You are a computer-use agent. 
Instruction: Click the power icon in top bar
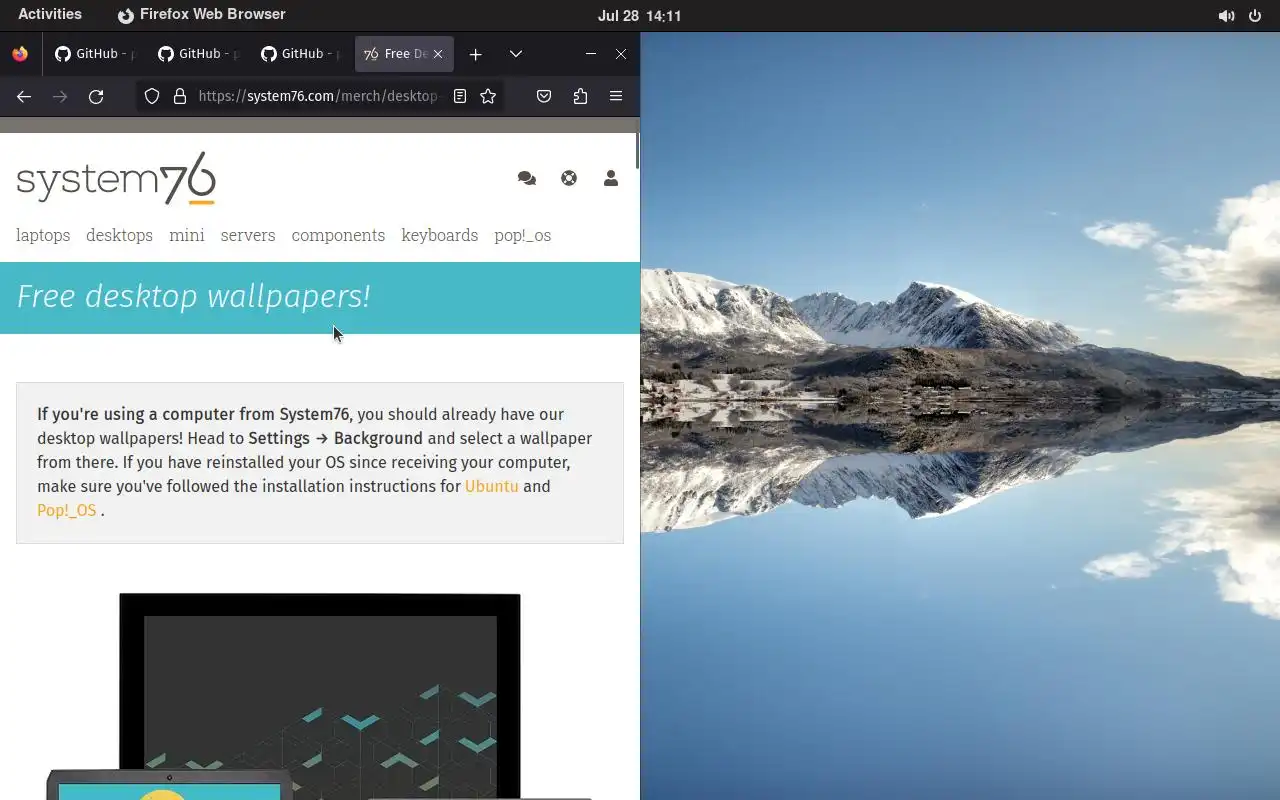click(1256, 16)
